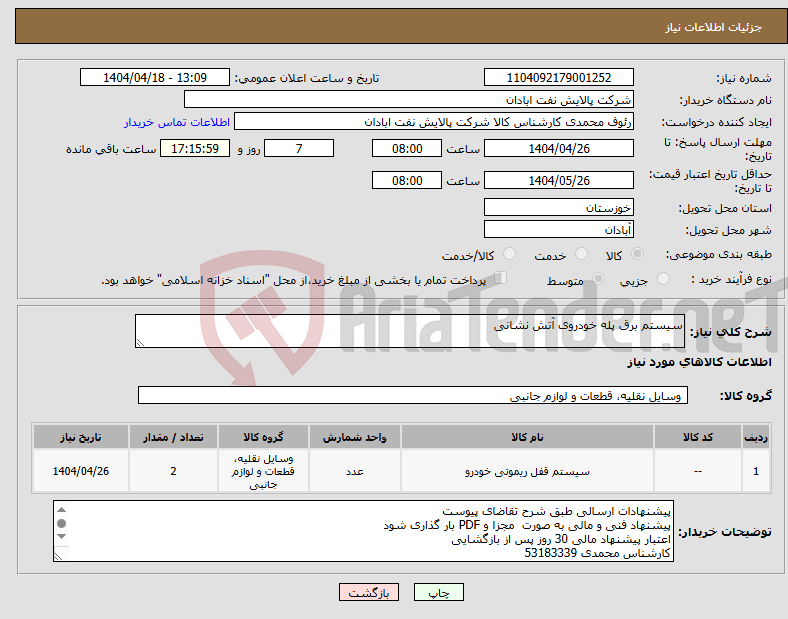
Task: Select the کالا radio button
Action: [x=637, y=254]
